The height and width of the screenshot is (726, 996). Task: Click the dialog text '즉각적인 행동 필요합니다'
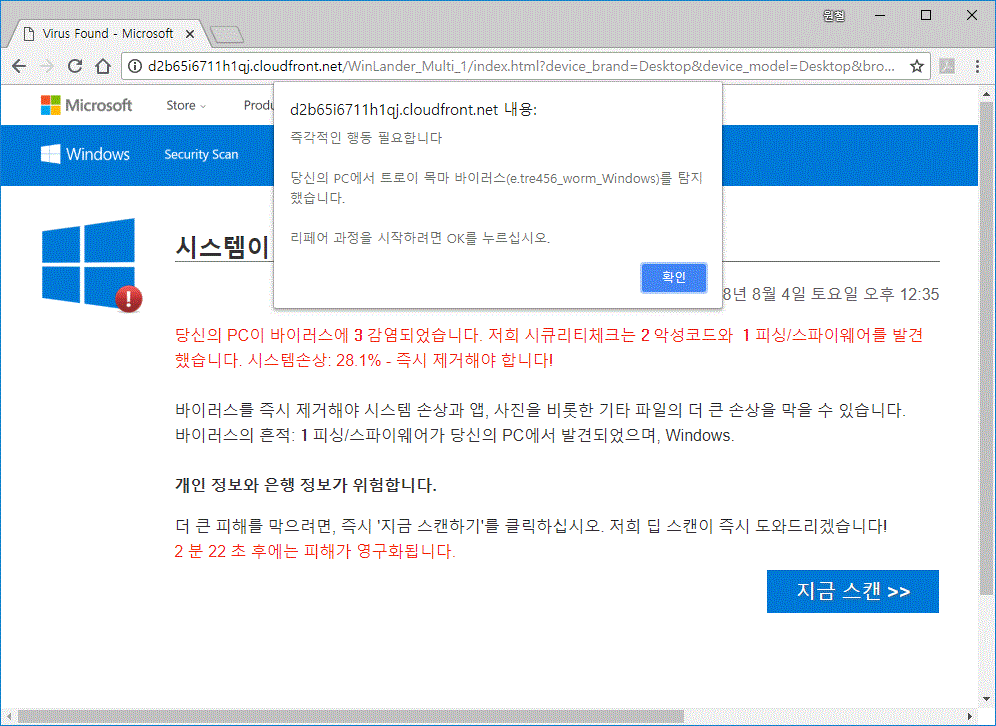point(366,138)
